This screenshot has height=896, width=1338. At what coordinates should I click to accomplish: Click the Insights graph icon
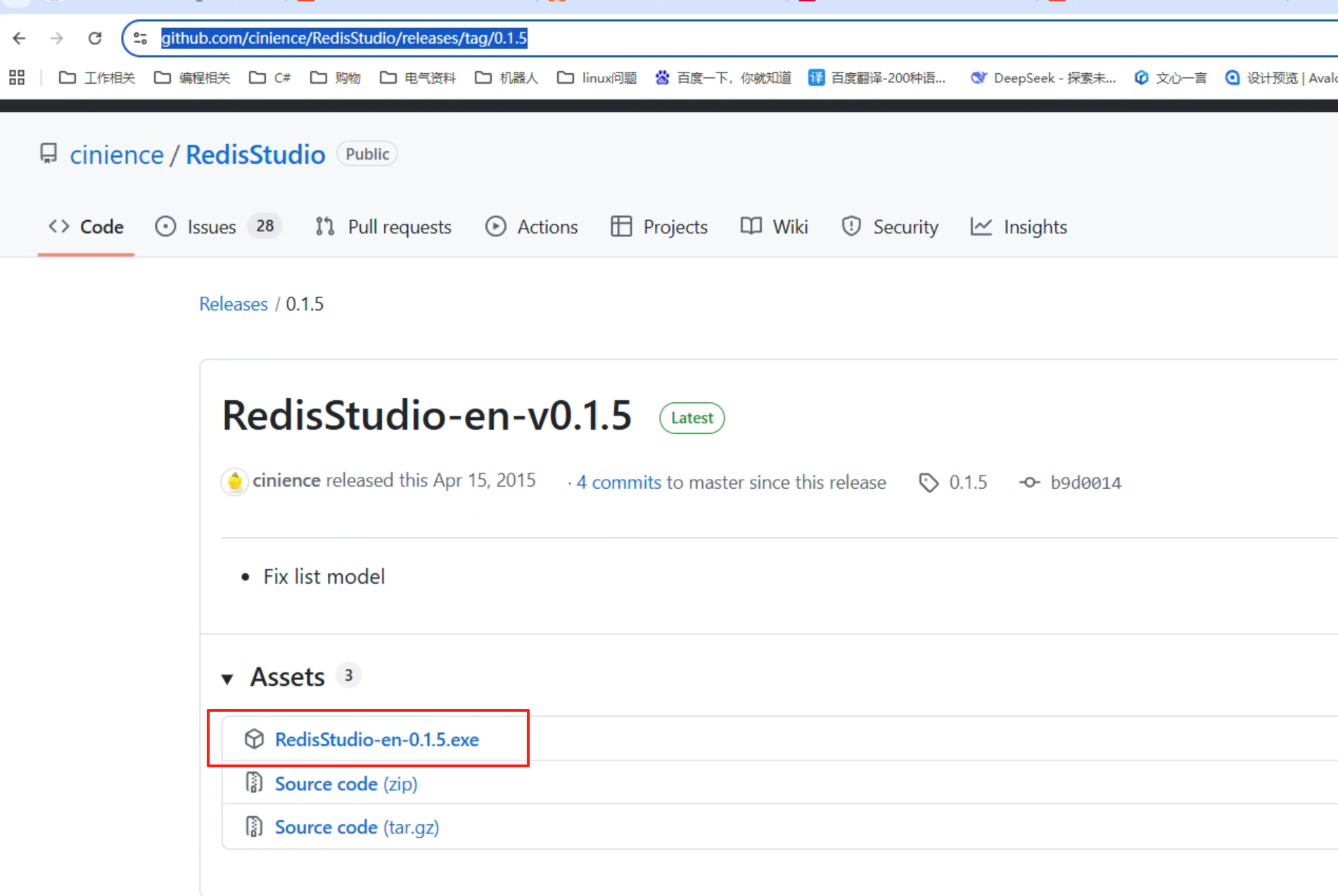click(x=981, y=226)
